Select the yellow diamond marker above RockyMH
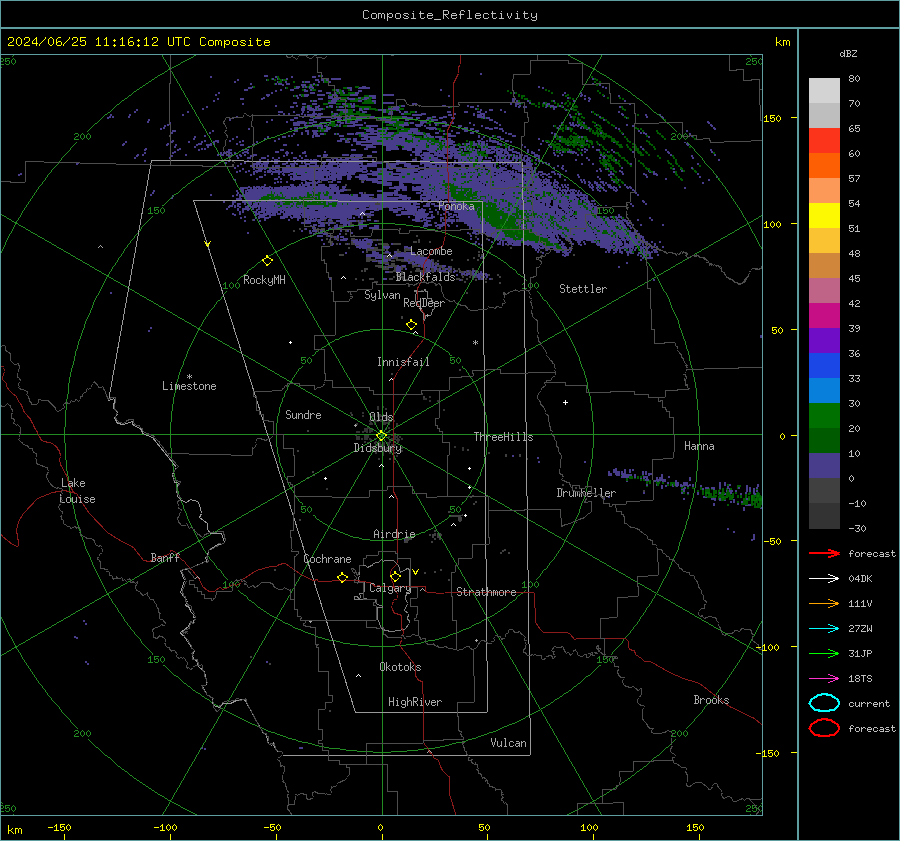The height and width of the screenshot is (841, 900). point(267,261)
